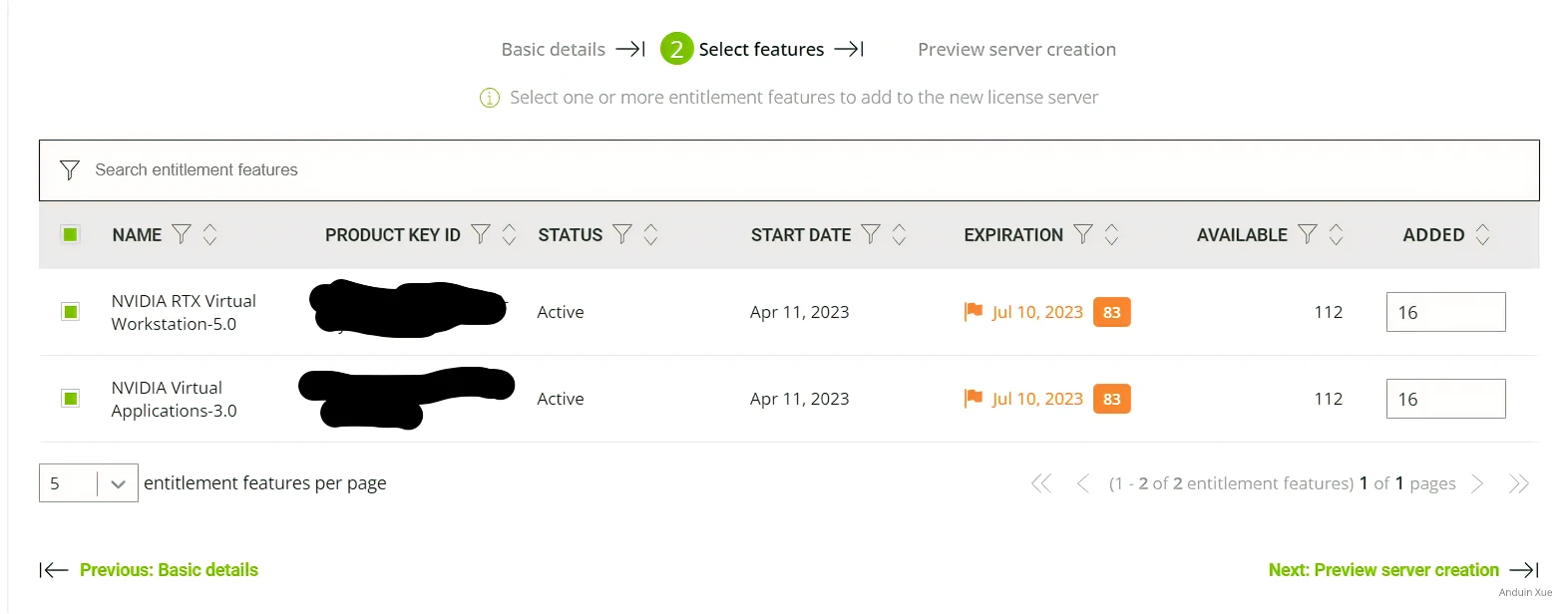Click the NAME column filter icon
This screenshot has height=614, width=1568.
click(181, 234)
